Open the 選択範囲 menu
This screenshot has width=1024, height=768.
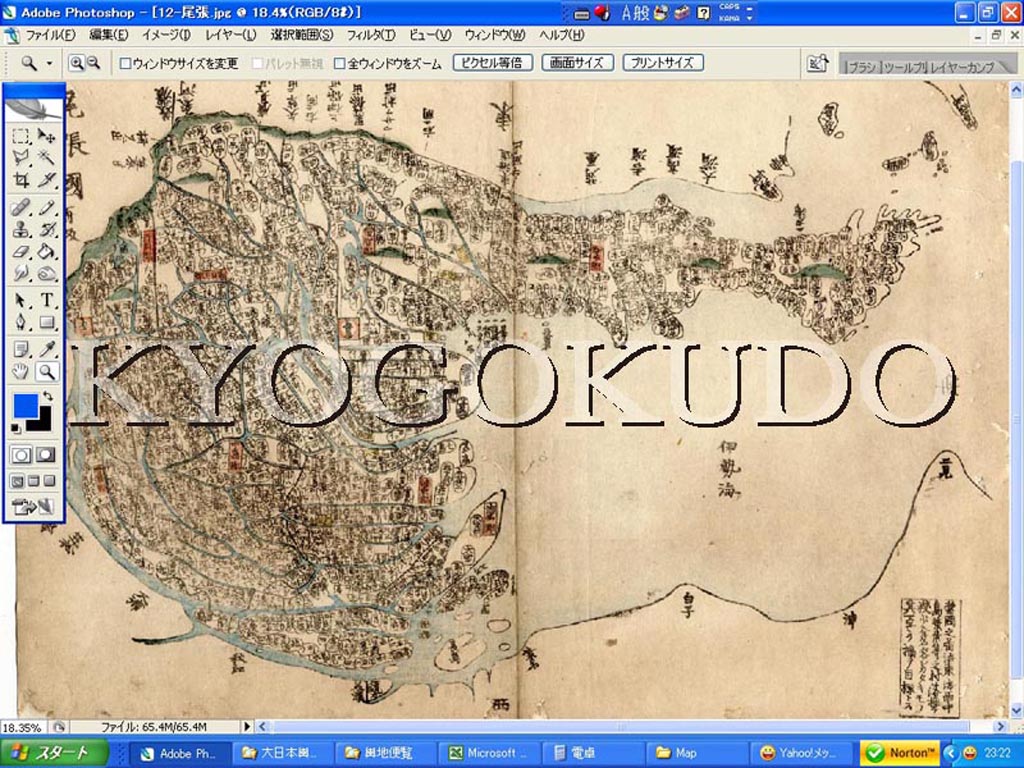(302, 35)
